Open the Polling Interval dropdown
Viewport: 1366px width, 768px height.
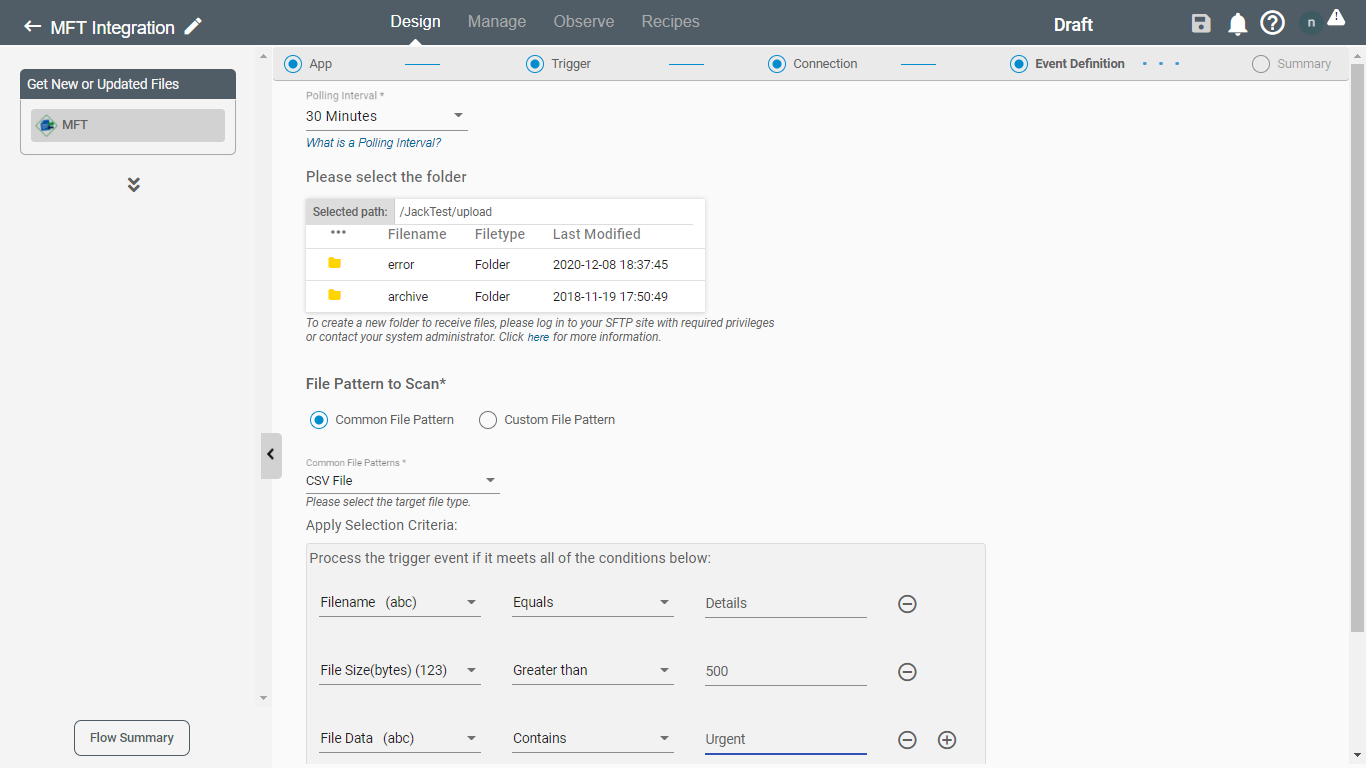tap(387, 116)
